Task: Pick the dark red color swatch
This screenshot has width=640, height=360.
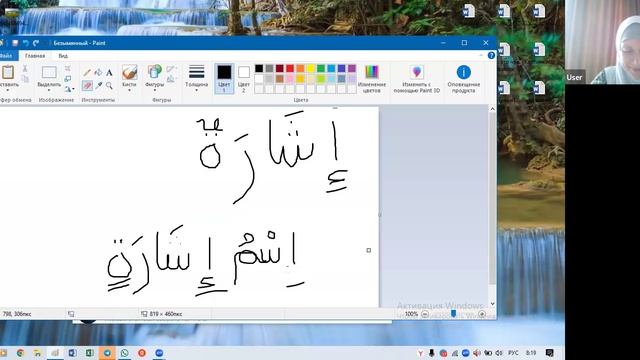Action: coord(280,68)
